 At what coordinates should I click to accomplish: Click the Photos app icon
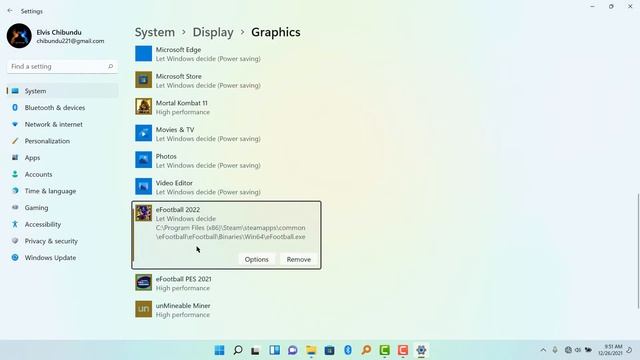(144, 160)
